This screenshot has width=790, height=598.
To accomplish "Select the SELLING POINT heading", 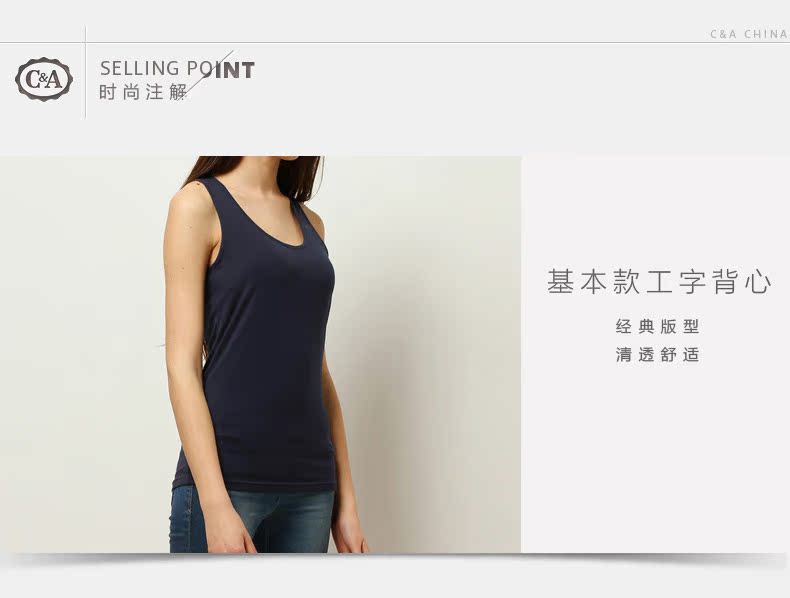I will (x=177, y=69).
